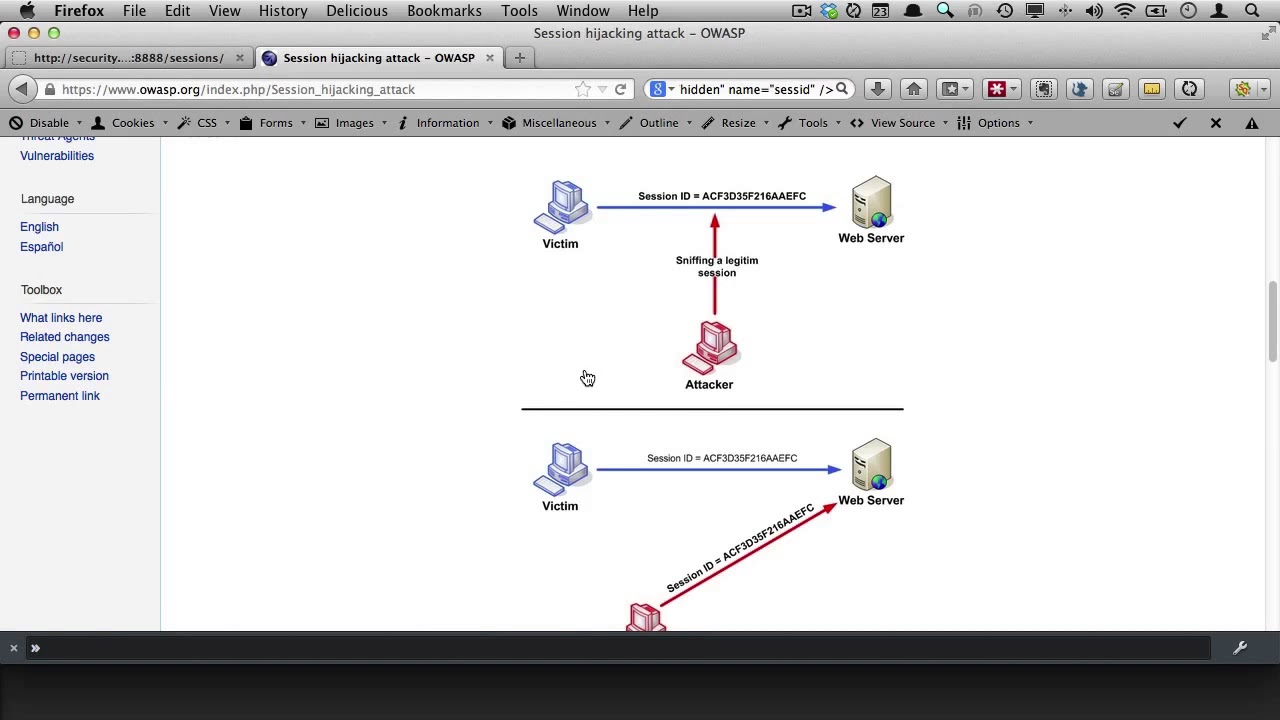Click the Downloads arrow toolbar icon
This screenshot has width=1280, height=720.
(x=877, y=89)
